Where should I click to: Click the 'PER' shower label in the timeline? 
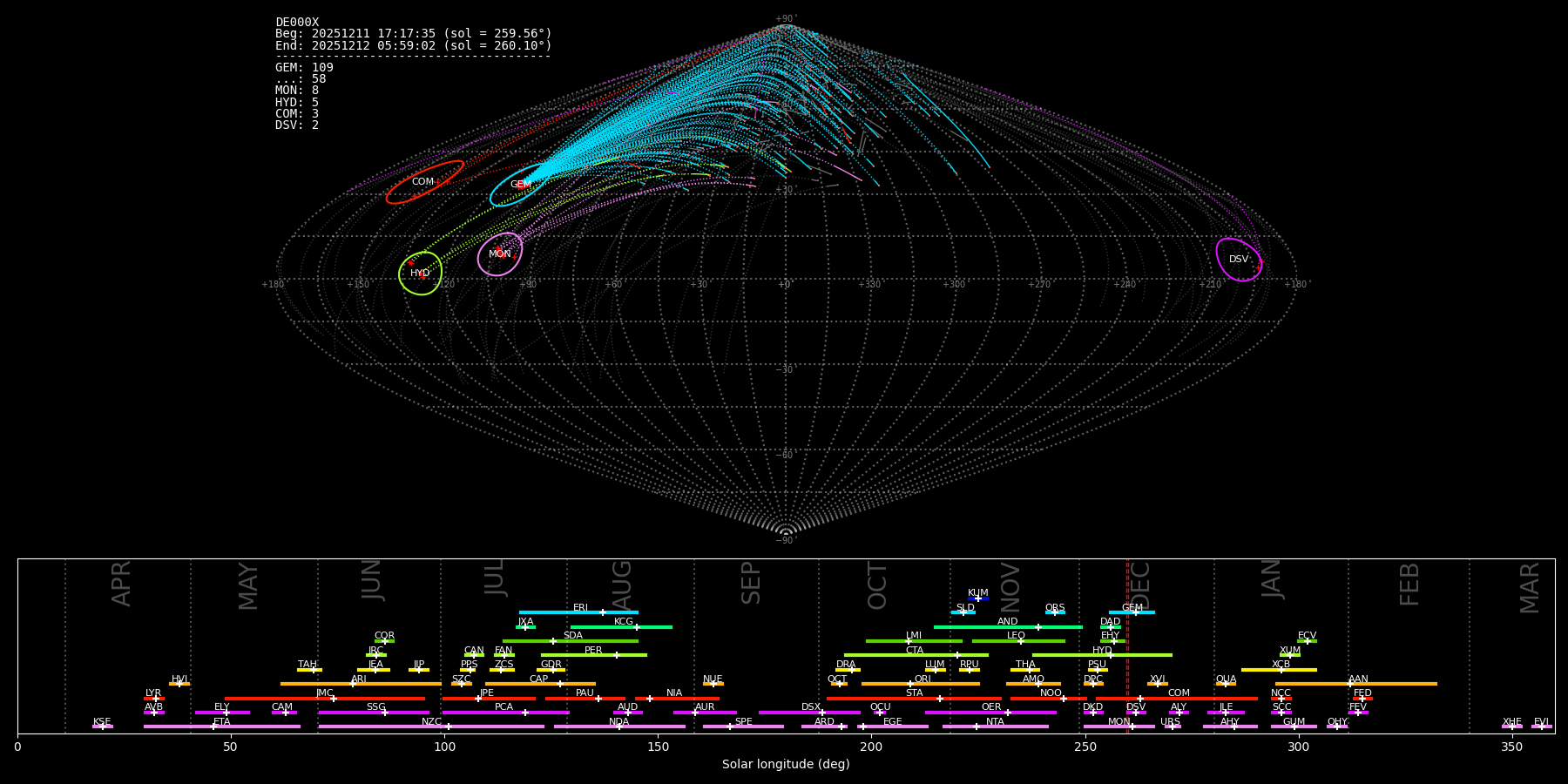(x=593, y=651)
